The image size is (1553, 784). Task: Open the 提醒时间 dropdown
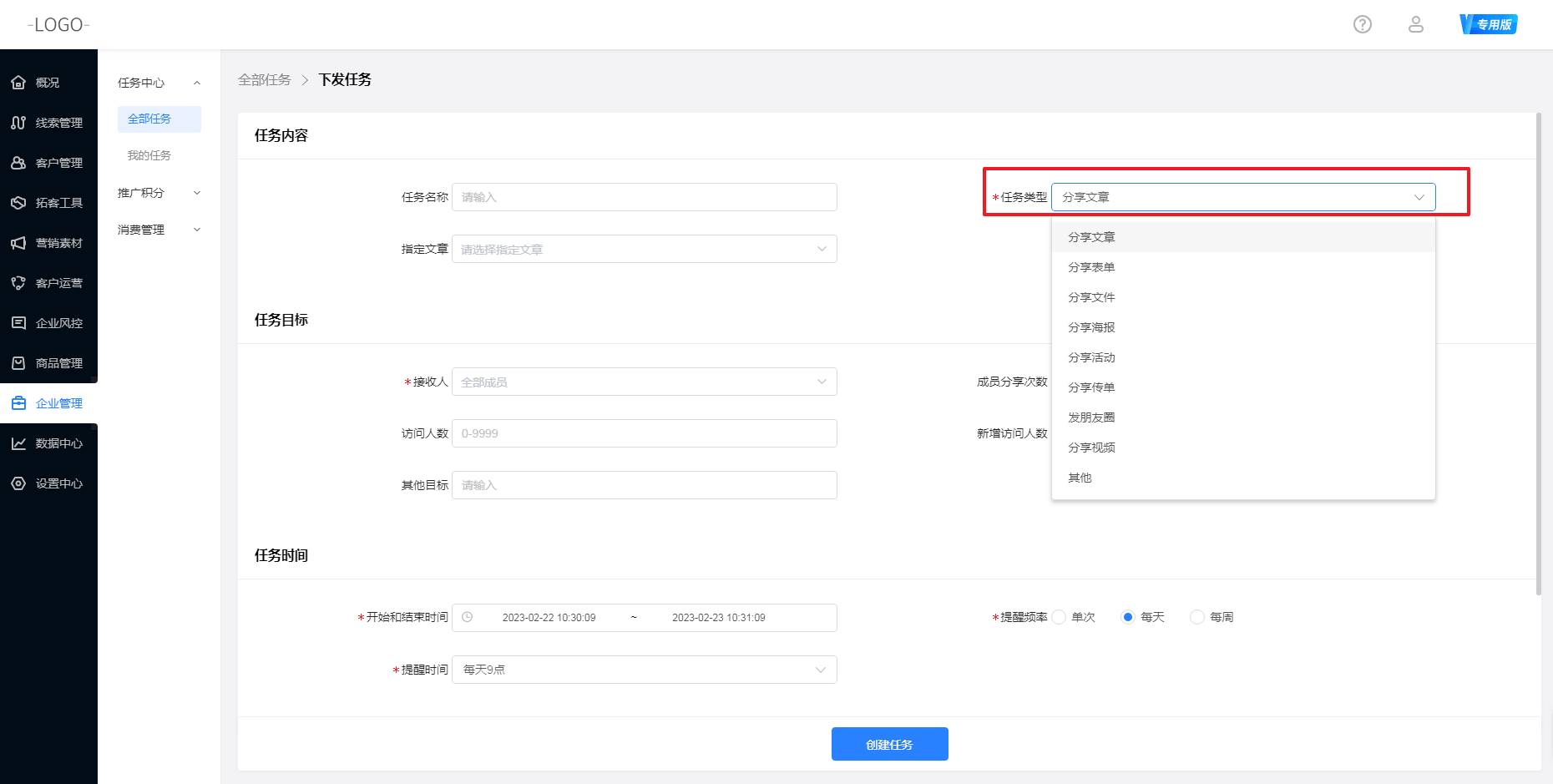644,670
